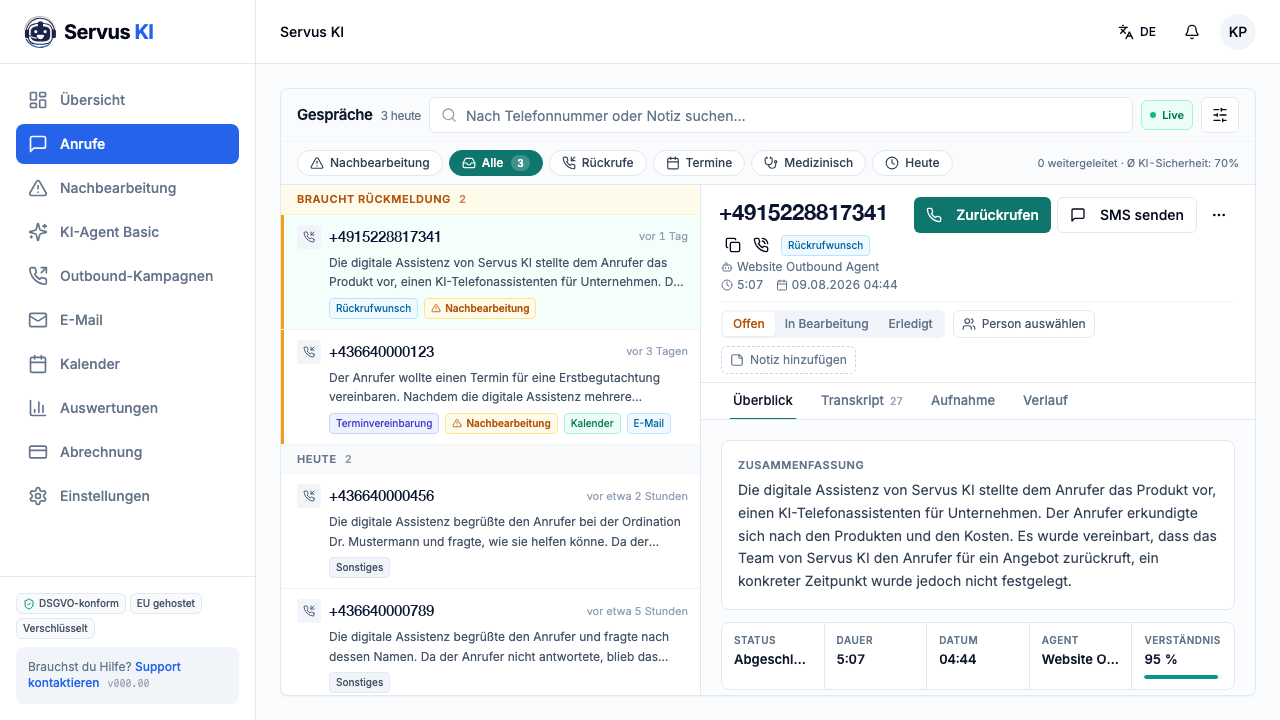This screenshot has width=1280, height=720.
Task: Click Notiz hinzufügen
Action: (x=789, y=360)
